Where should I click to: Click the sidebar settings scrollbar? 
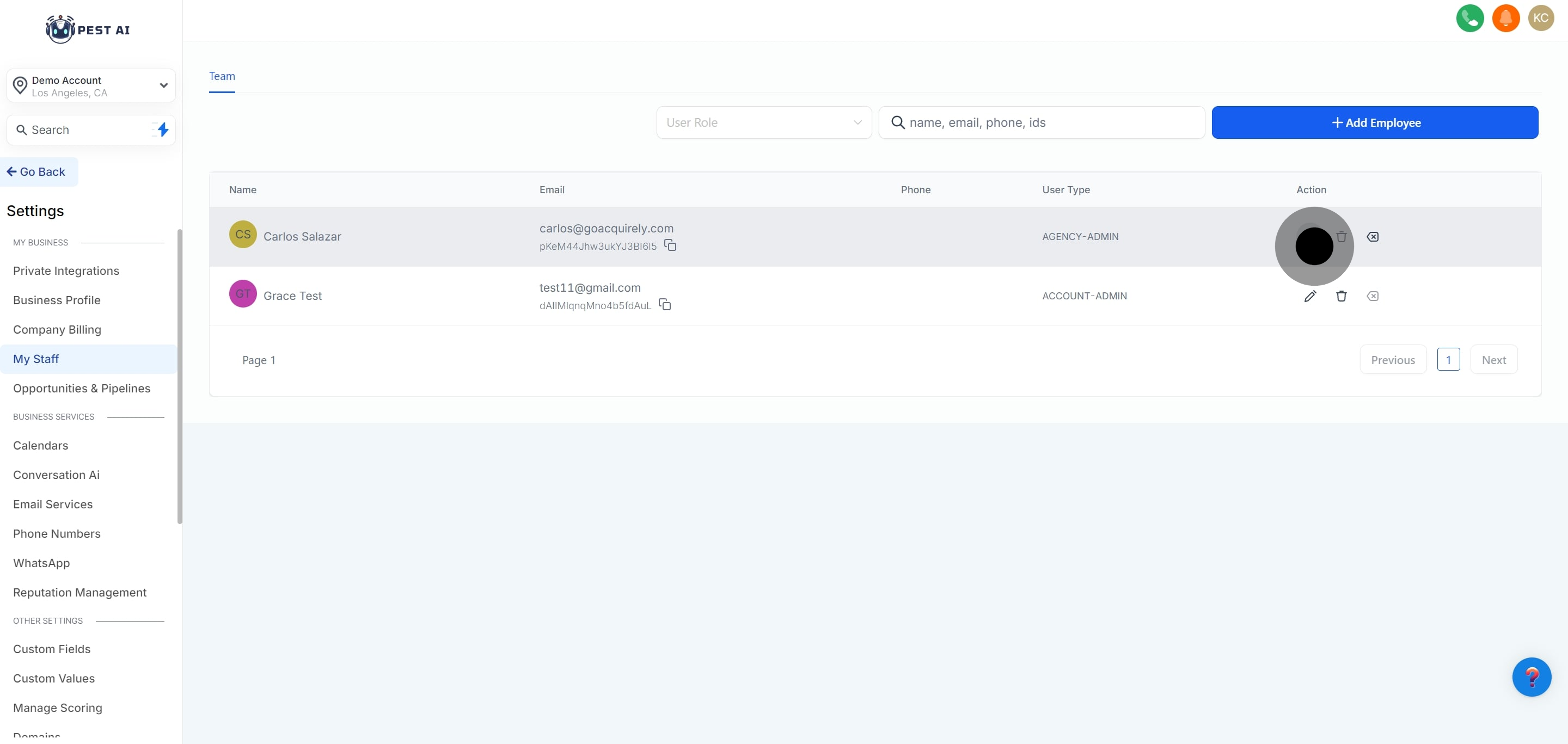[180, 377]
